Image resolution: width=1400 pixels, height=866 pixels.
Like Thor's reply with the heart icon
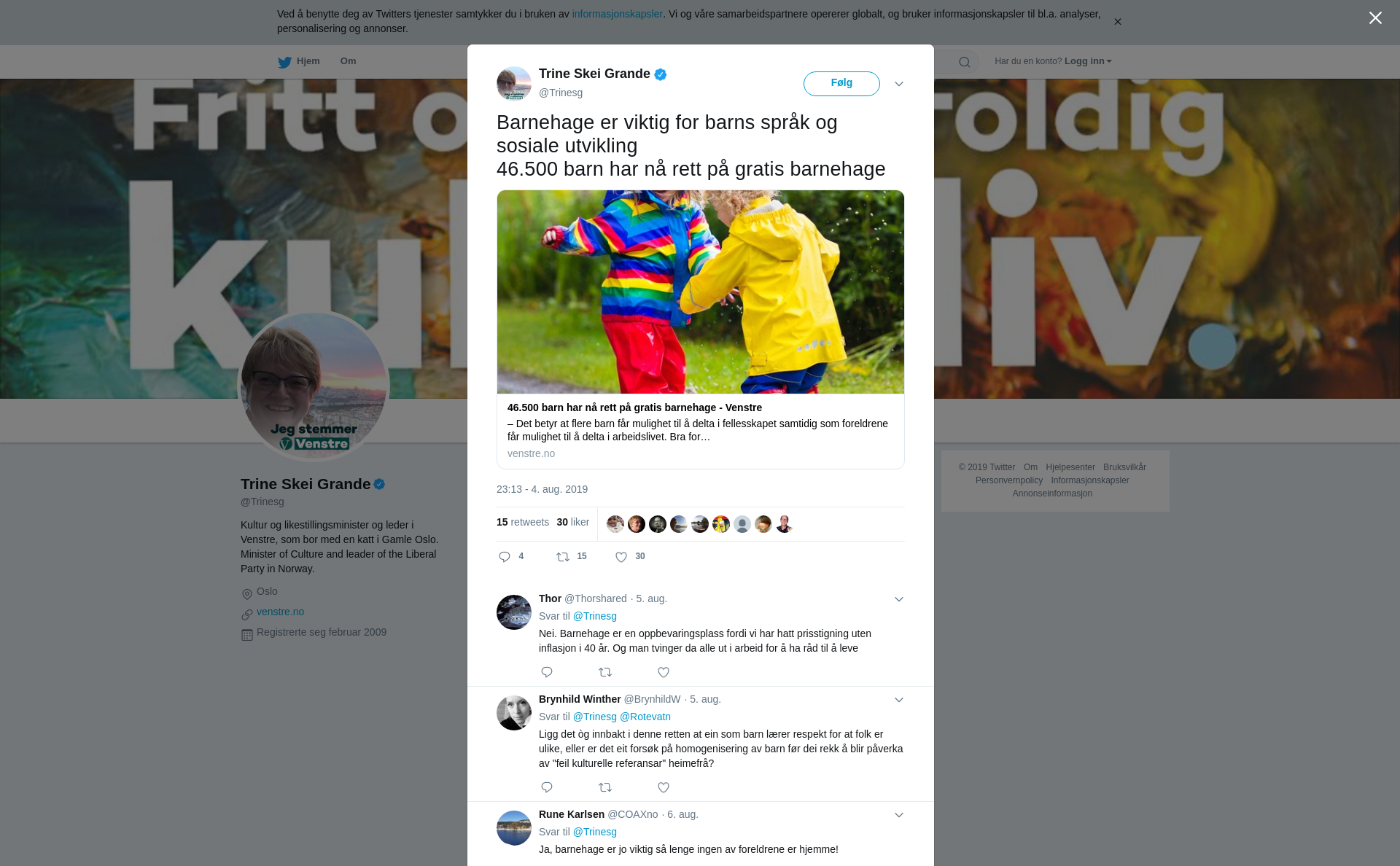[664, 672]
